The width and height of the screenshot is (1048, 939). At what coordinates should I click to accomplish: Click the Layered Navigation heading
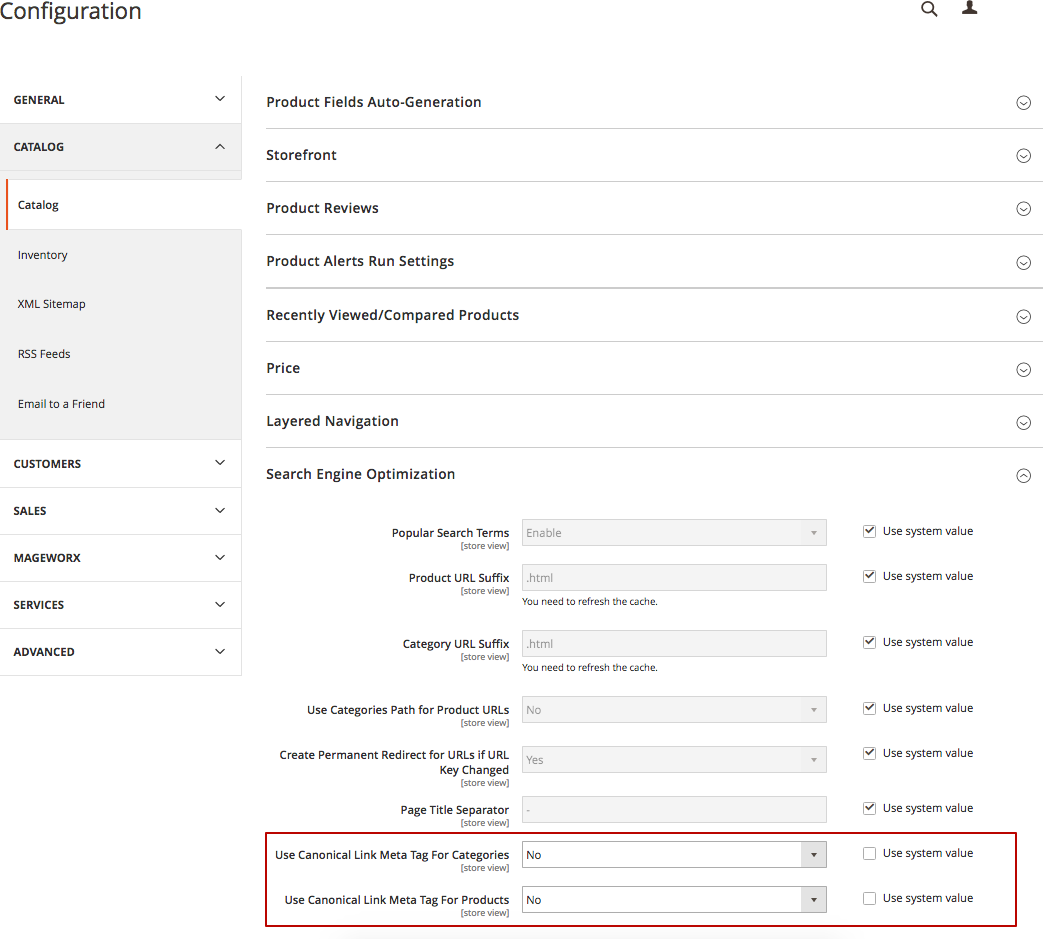pyautogui.click(x=332, y=422)
